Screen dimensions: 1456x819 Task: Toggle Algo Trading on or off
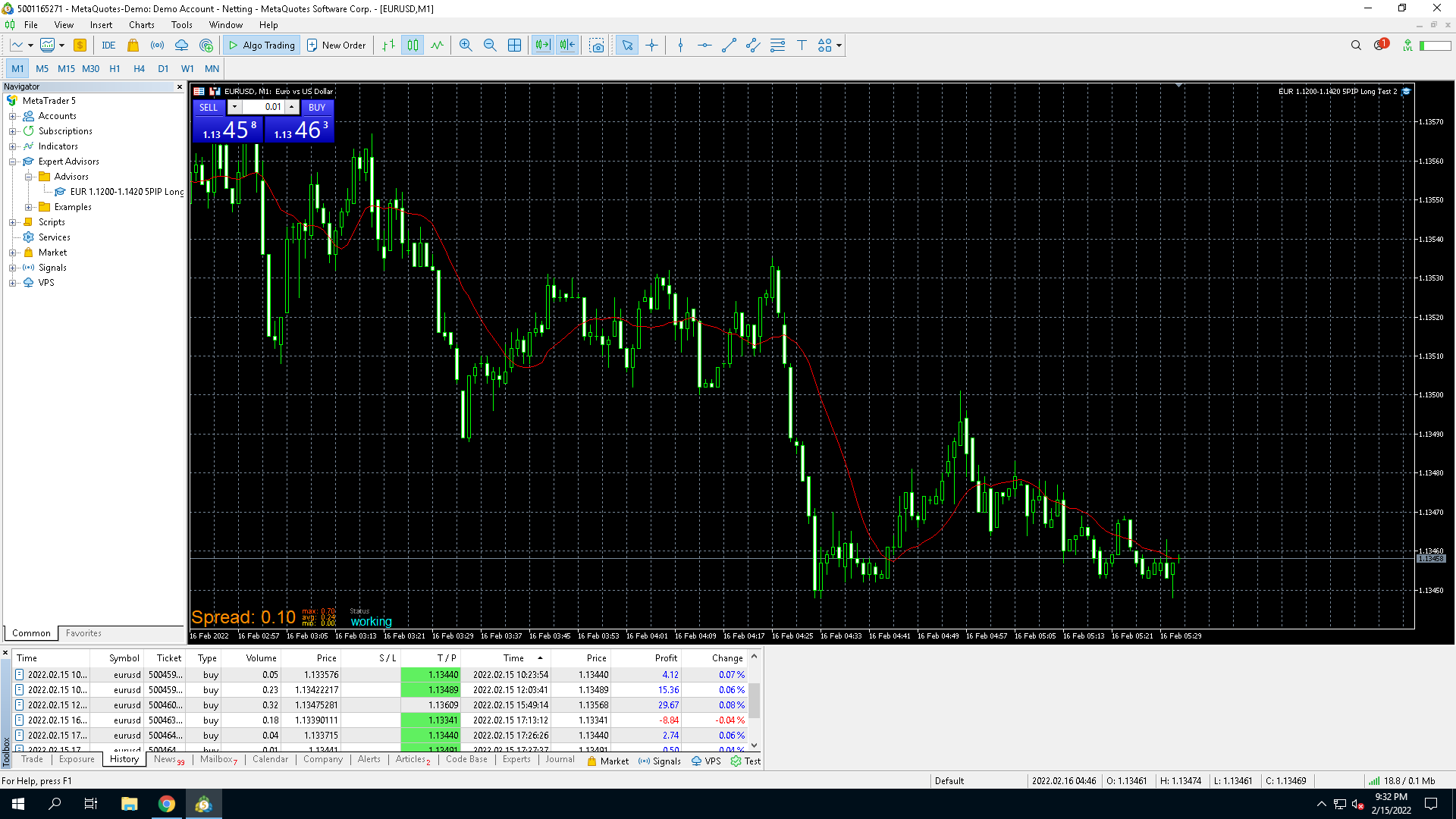click(x=262, y=45)
